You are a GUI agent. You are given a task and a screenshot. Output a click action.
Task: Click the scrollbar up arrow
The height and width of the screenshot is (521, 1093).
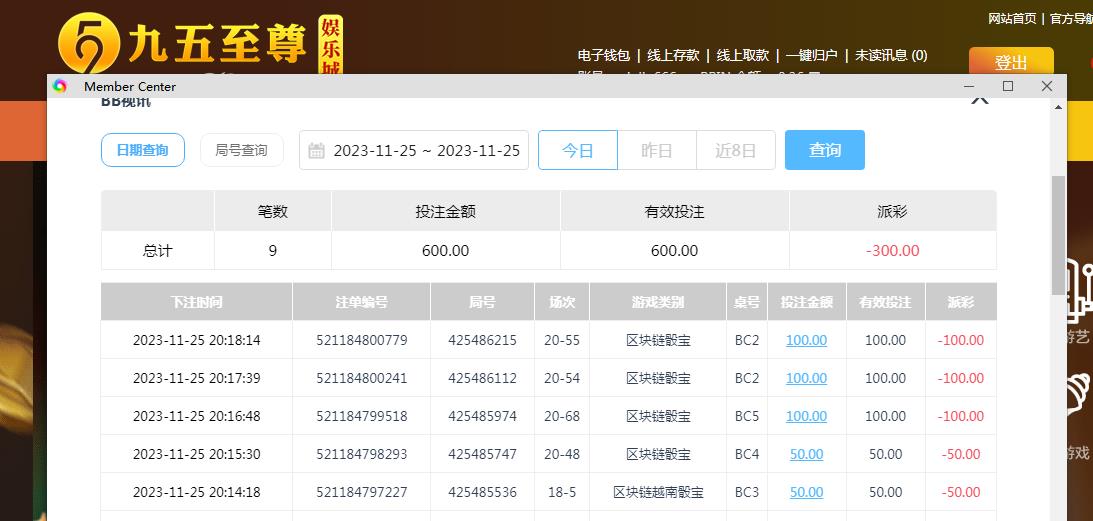pos(1058,107)
